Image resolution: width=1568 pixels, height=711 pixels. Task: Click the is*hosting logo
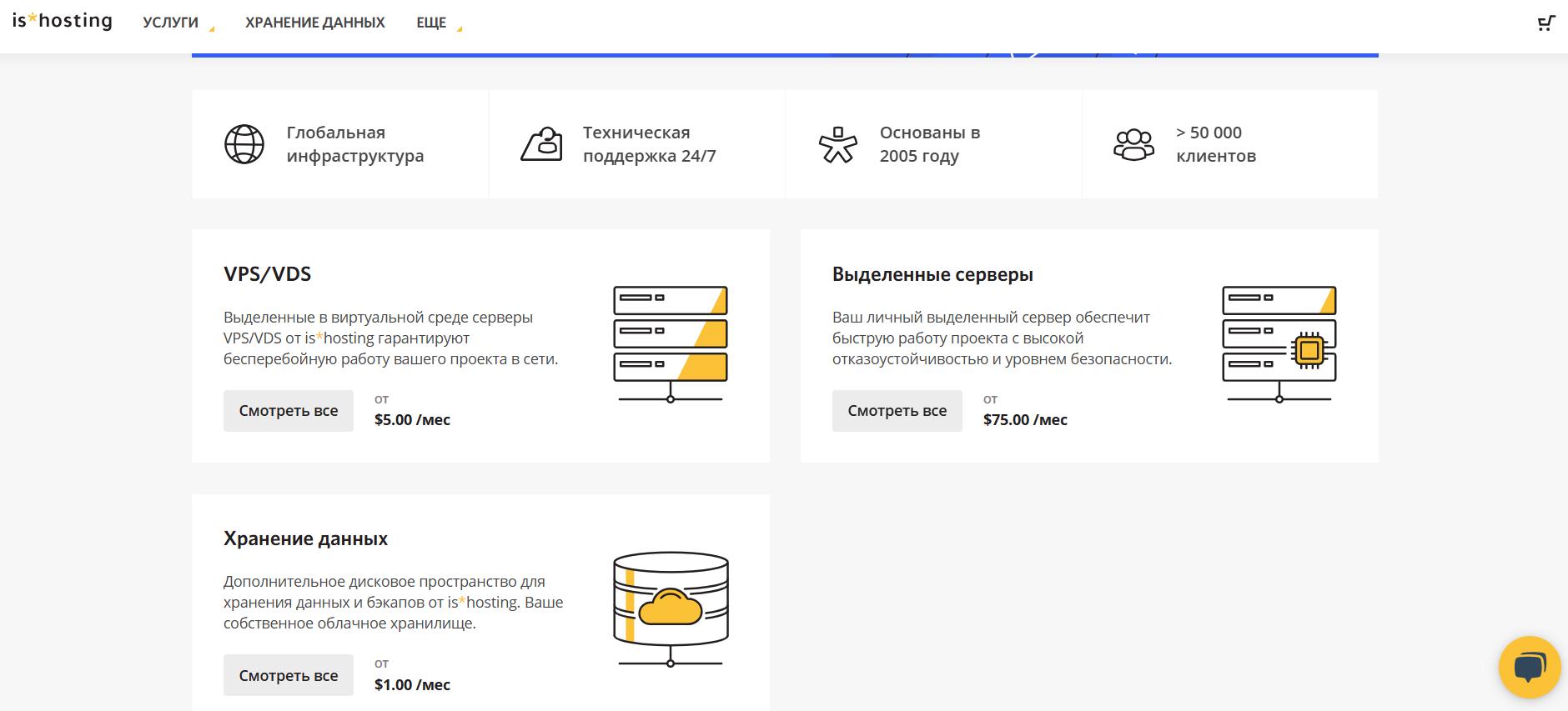tap(63, 21)
